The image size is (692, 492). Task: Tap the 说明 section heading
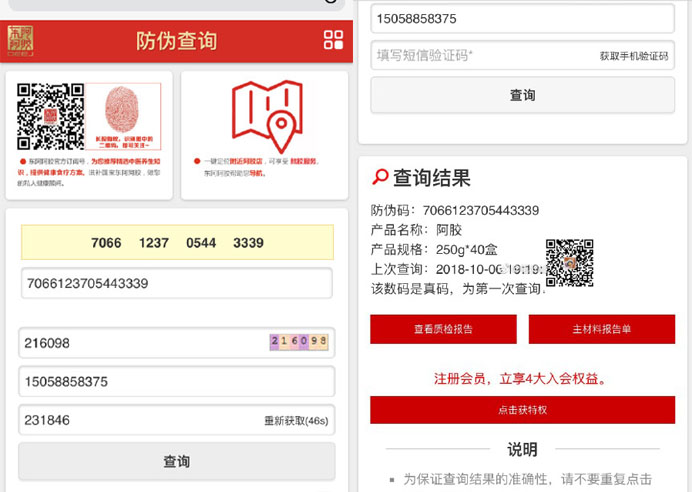tap(523, 449)
